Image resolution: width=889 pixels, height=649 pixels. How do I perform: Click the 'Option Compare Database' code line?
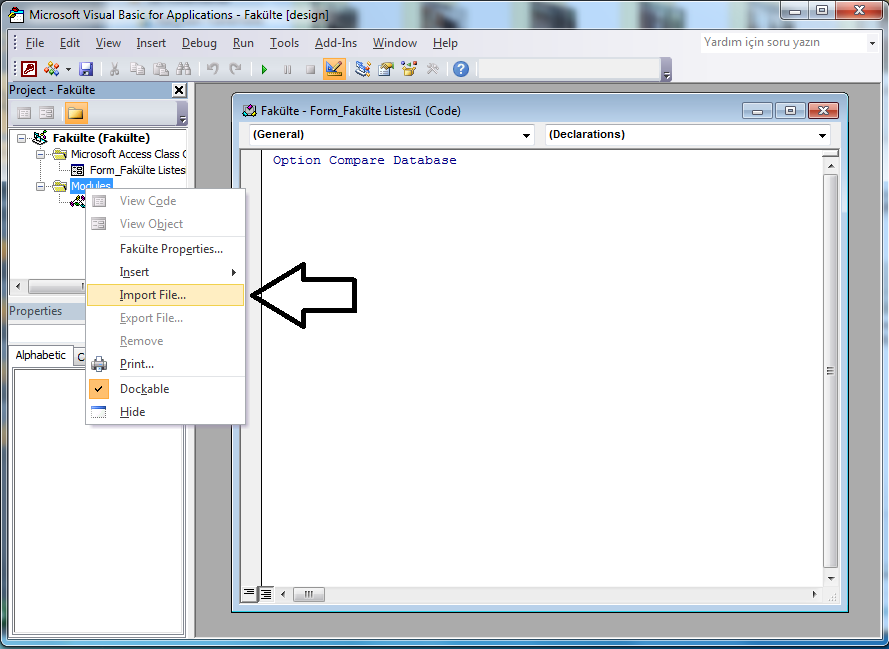tap(365, 160)
